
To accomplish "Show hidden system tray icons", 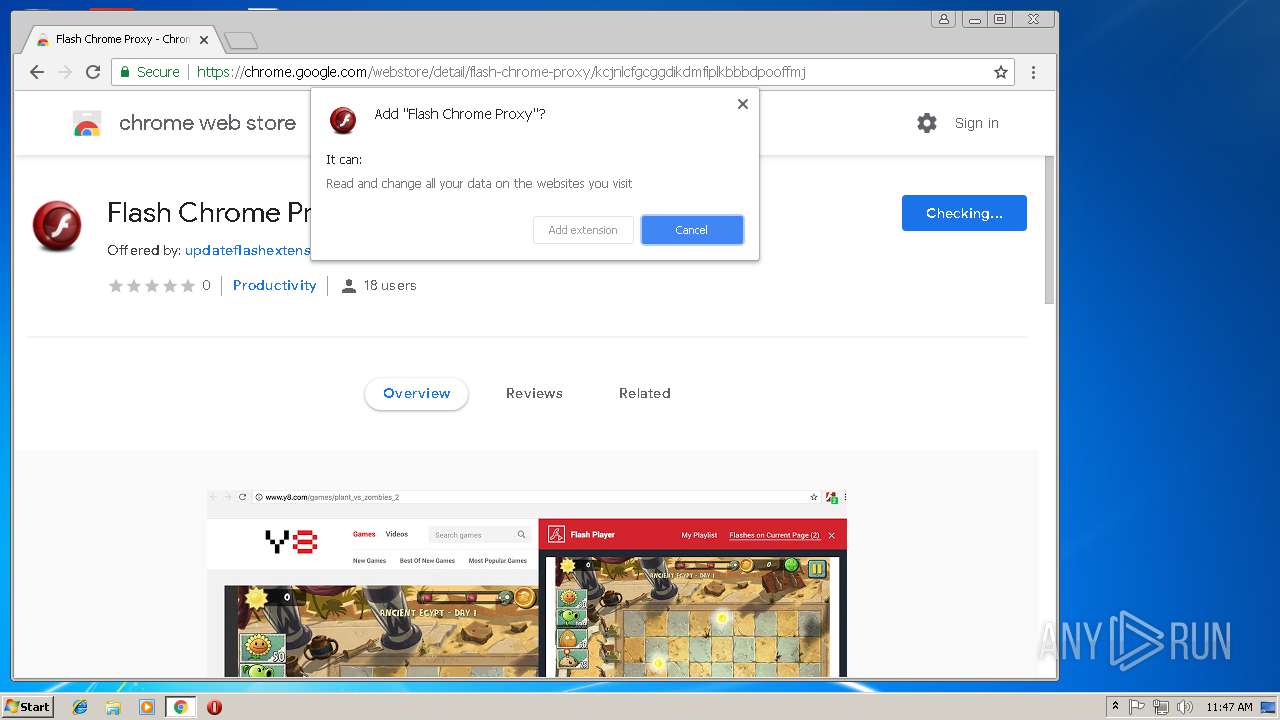I will click(1116, 707).
